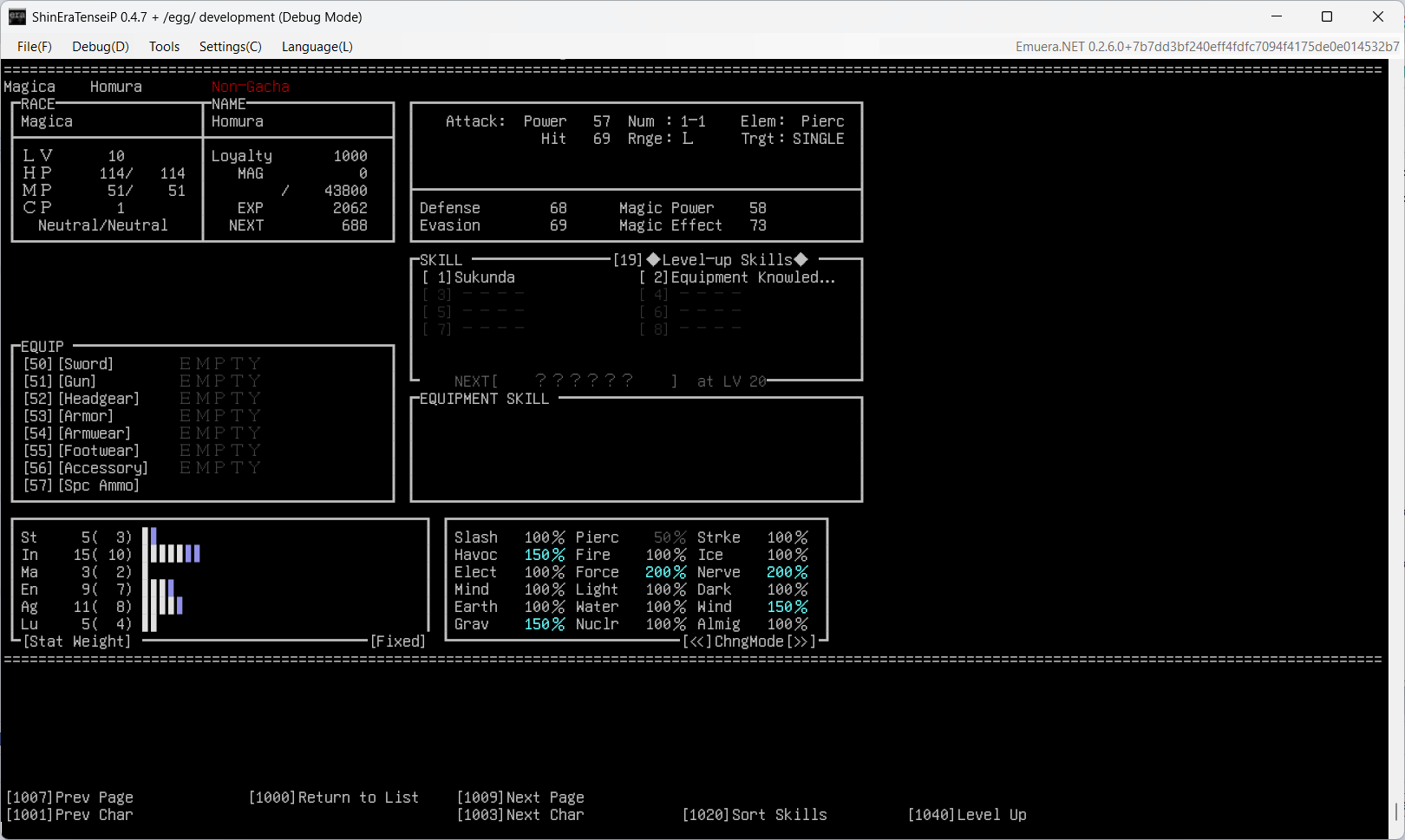Click the Loyalty value 1000

point(350,156)
